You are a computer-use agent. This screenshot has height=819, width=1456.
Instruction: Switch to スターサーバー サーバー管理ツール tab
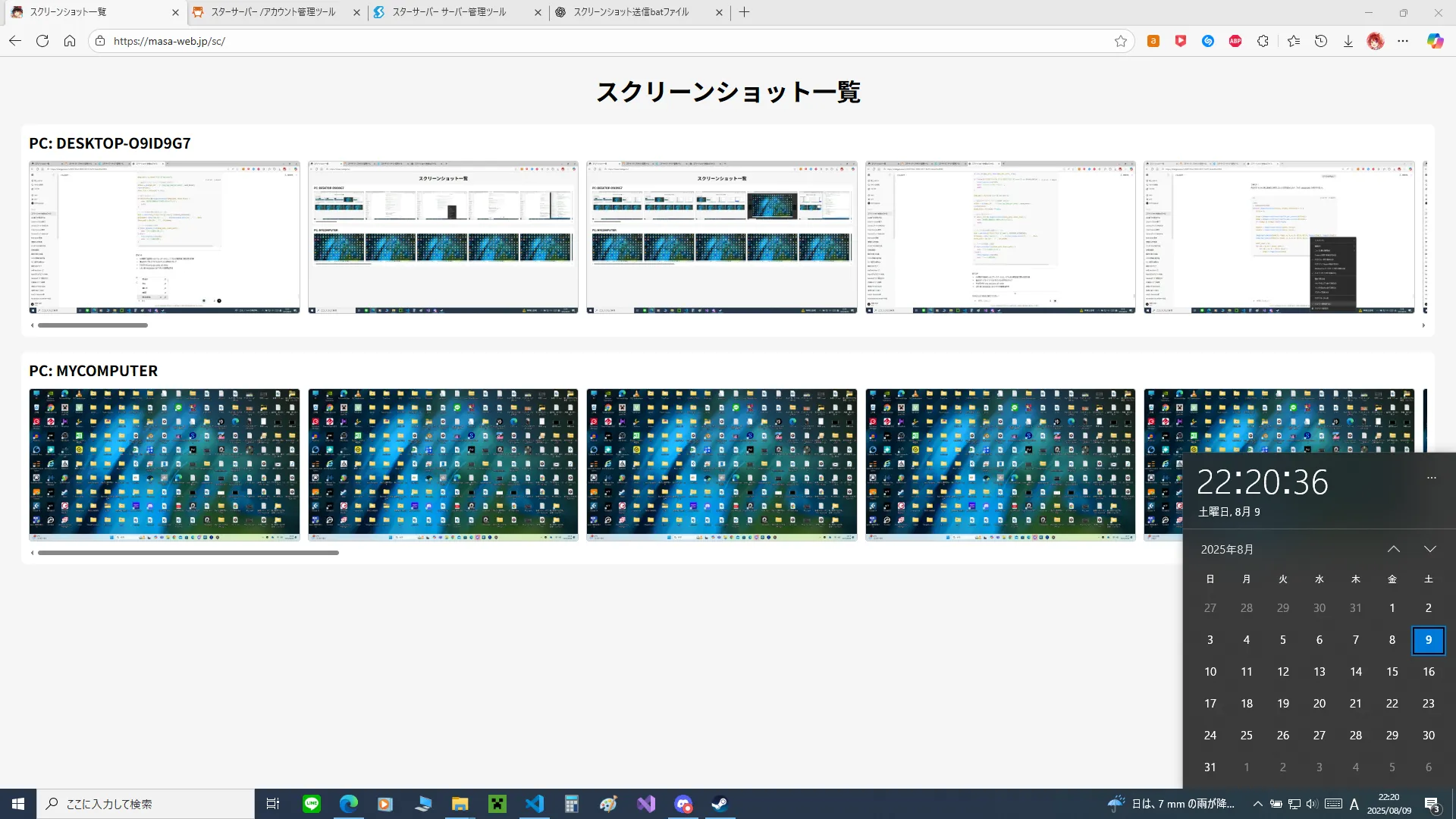point(449,12)
